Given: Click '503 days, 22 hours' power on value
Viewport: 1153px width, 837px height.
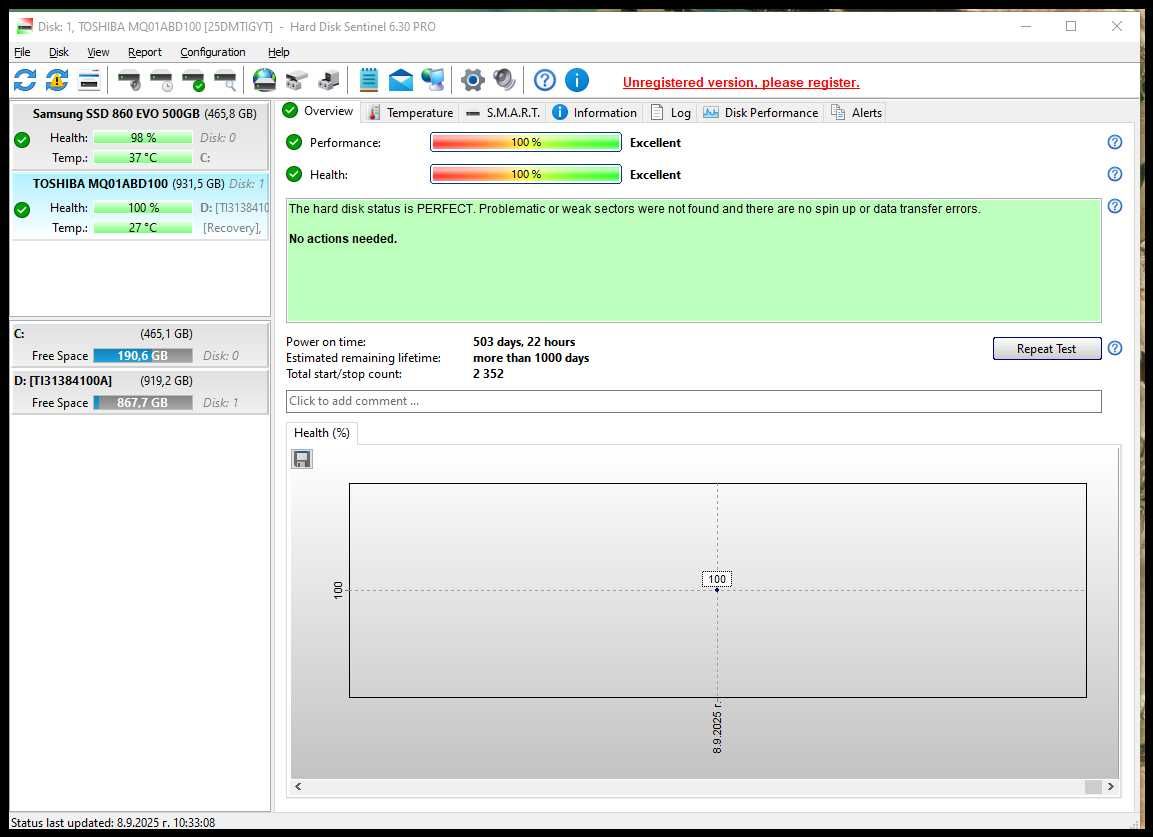Looking at the screenshot, I should [x=524, y=342].
